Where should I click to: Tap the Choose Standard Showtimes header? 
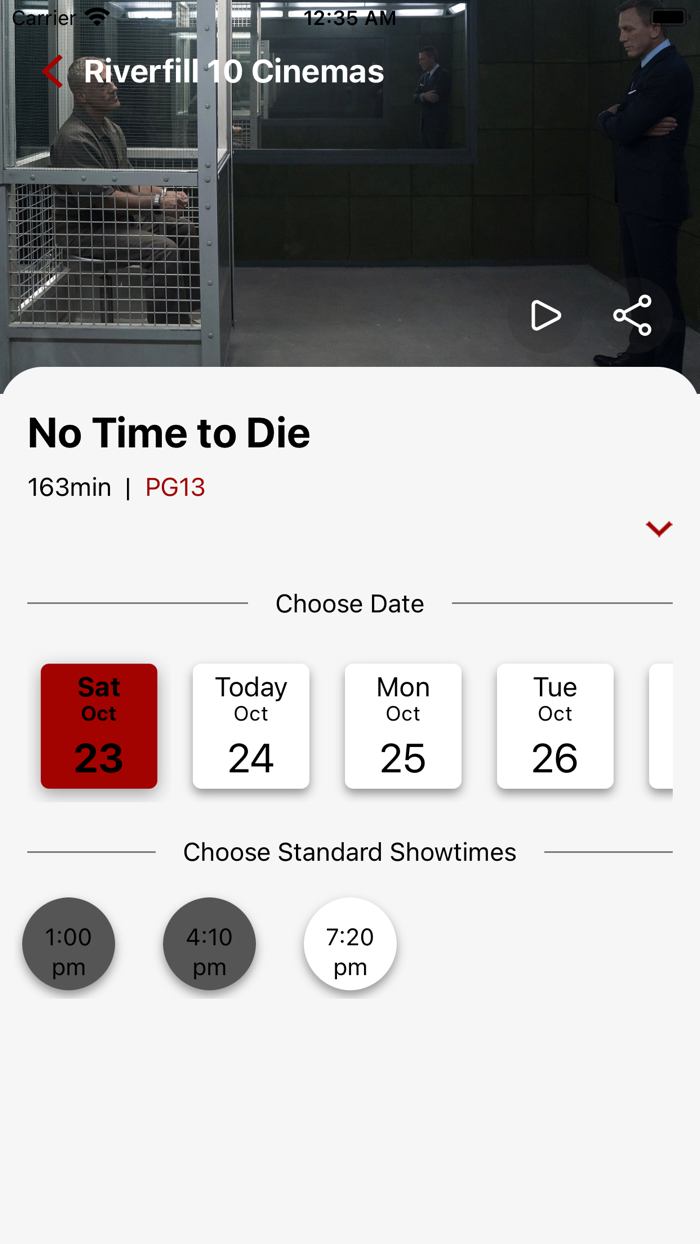coord(350,852)
